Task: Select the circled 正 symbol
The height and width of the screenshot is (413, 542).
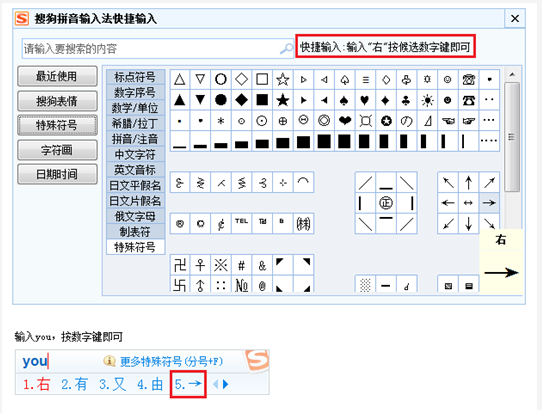Action: (386, 203)
